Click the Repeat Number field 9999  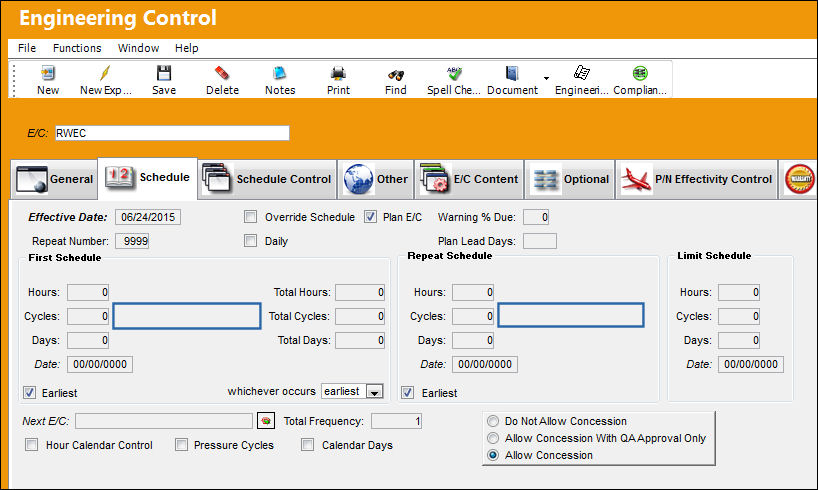tap(132, 241)
